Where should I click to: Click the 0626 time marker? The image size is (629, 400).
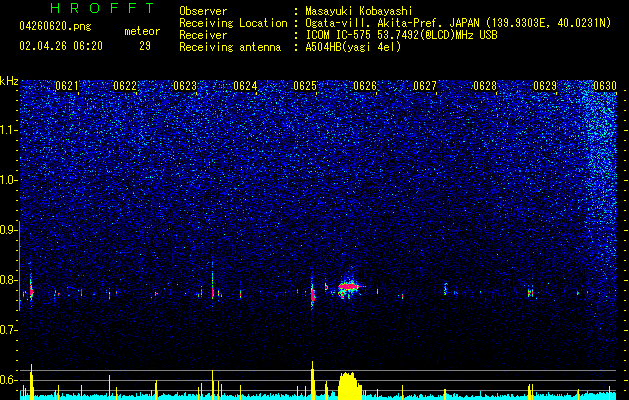365,86
